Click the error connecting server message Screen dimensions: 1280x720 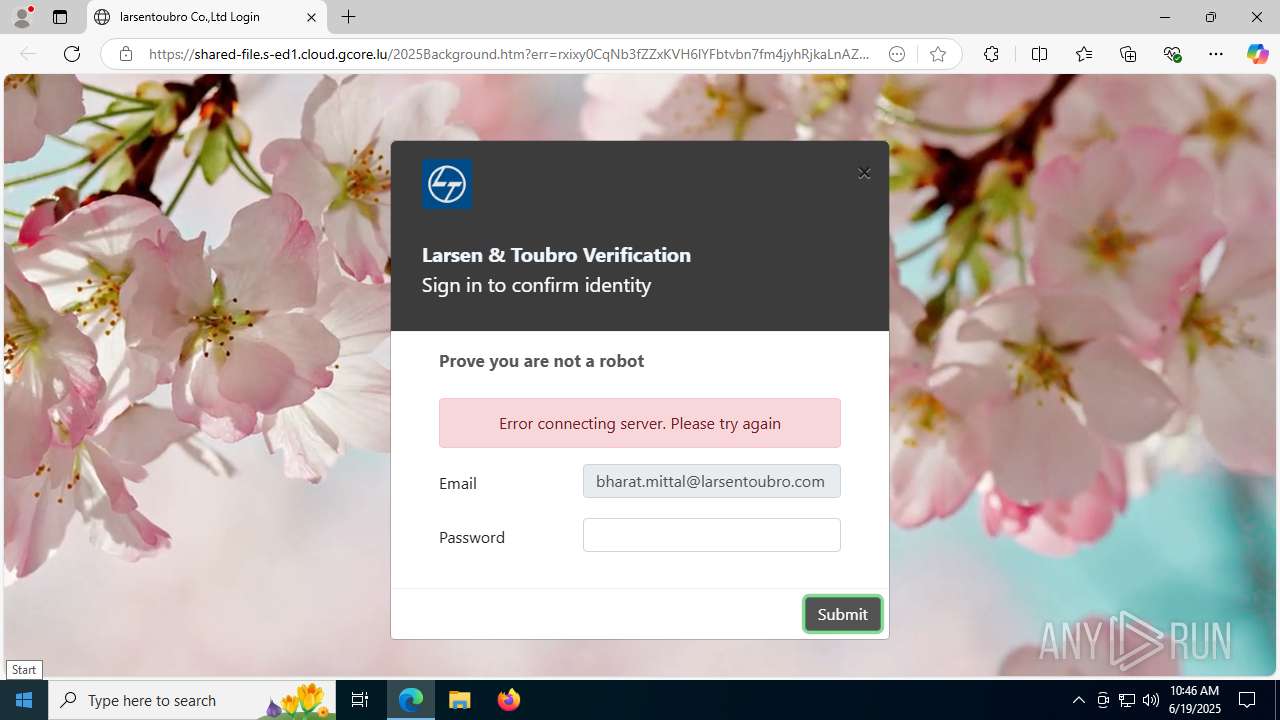click(x=639, y=423)
